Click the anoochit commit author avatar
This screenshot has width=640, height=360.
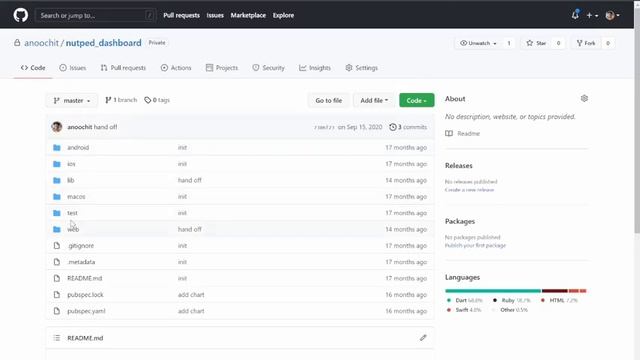57,127
